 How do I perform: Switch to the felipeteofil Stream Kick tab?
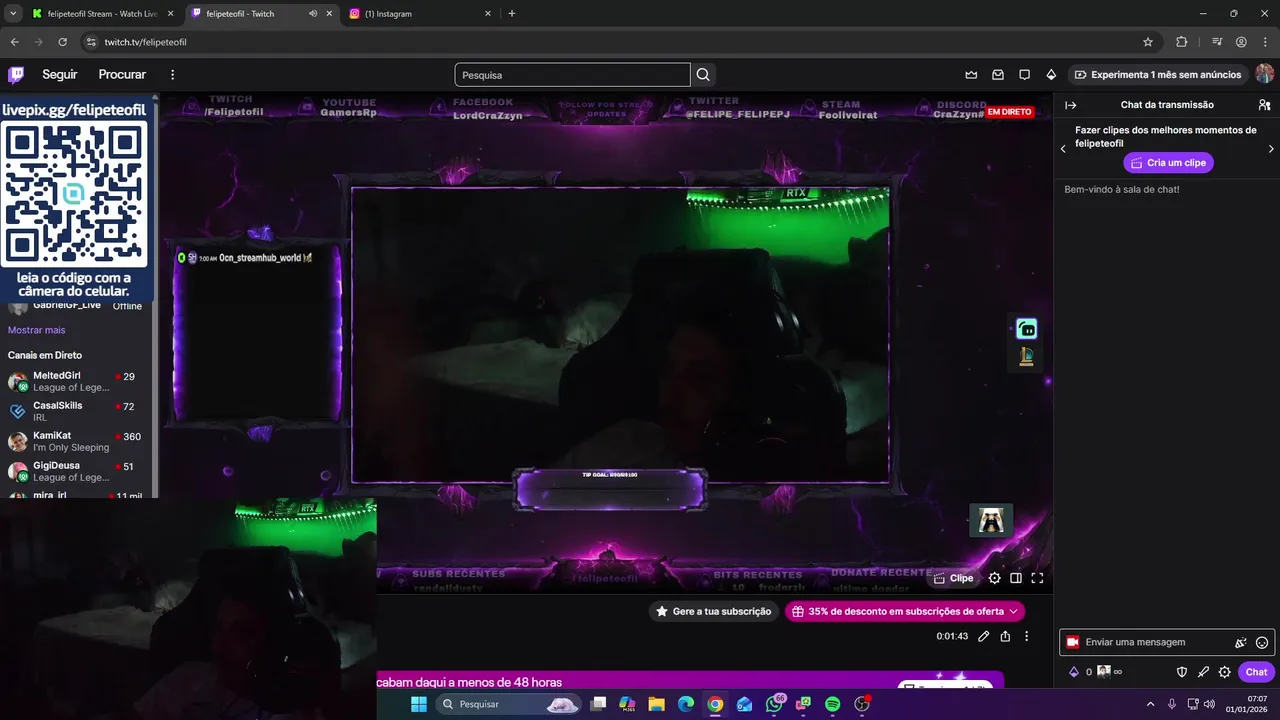pos(100,14)
